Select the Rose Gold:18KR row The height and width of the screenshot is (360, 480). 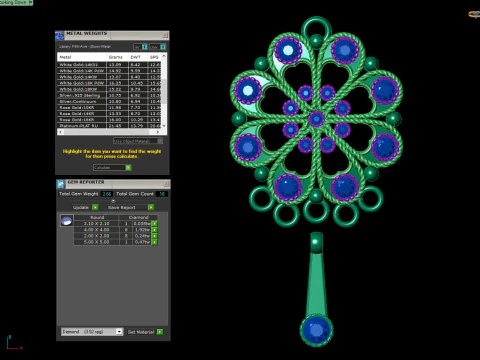(109, 119)
